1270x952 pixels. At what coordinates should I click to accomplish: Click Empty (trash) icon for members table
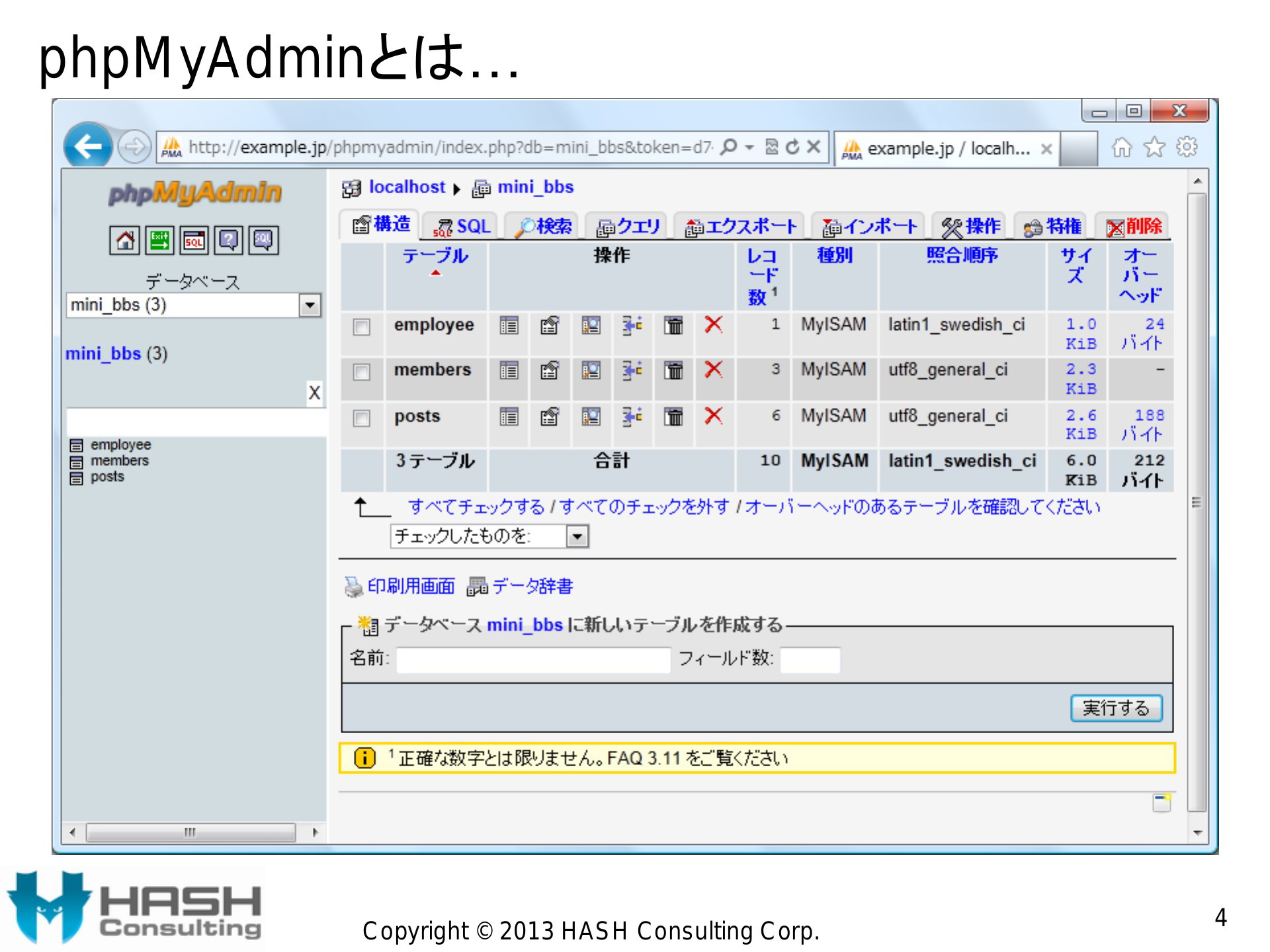pos(673,370)
